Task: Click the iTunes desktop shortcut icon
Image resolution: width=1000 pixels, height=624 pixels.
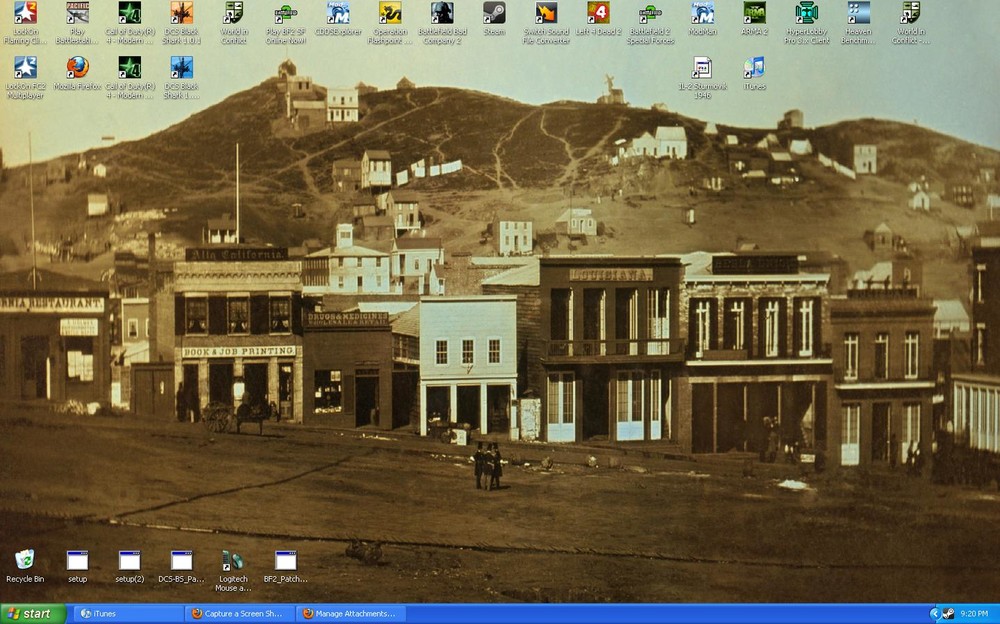Action: click(754, 68)
